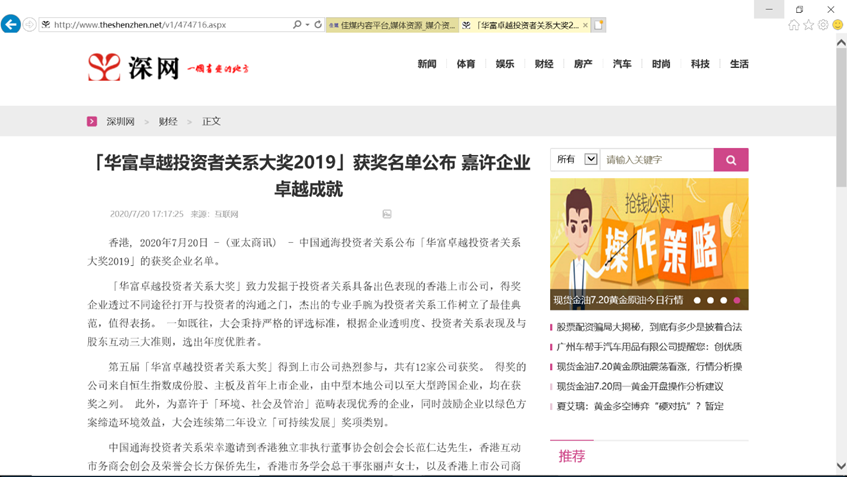Open a new tab with the blank tab button
Viewport: 847px width, 477px height.
[x=599, y=25]
